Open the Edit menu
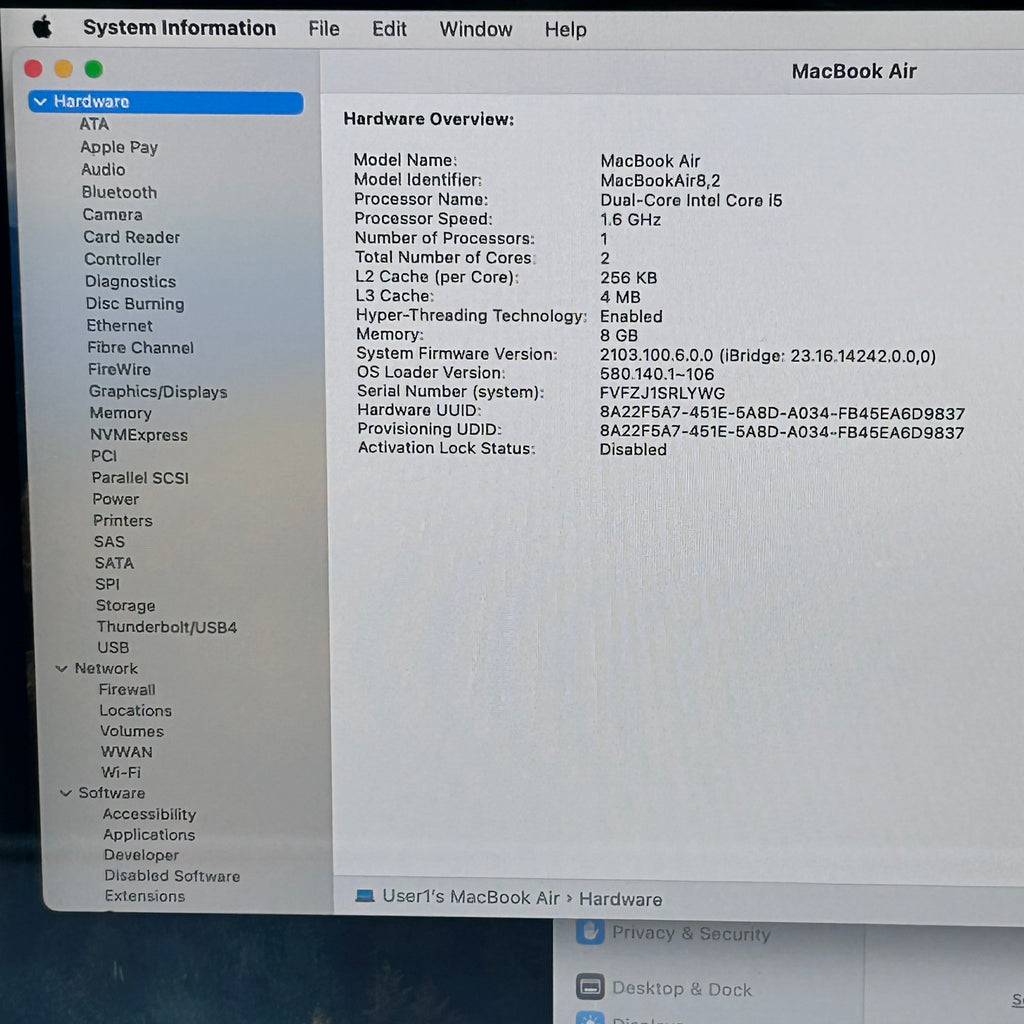 [389, 29]
